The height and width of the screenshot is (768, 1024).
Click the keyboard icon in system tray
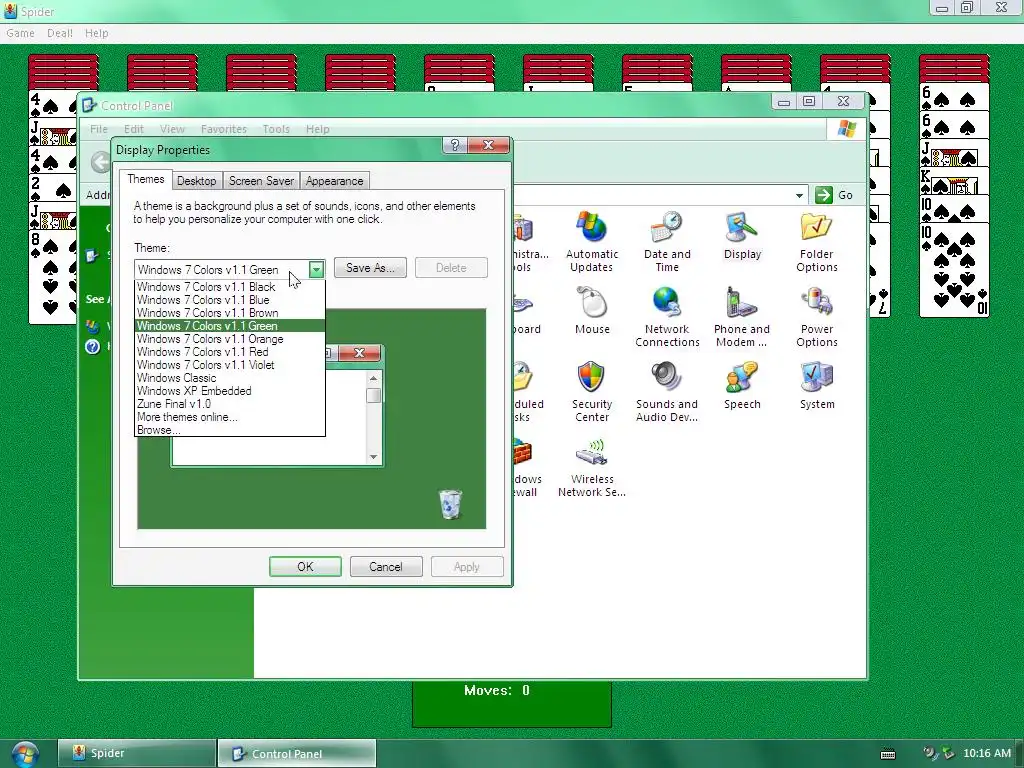click(888, 754)
